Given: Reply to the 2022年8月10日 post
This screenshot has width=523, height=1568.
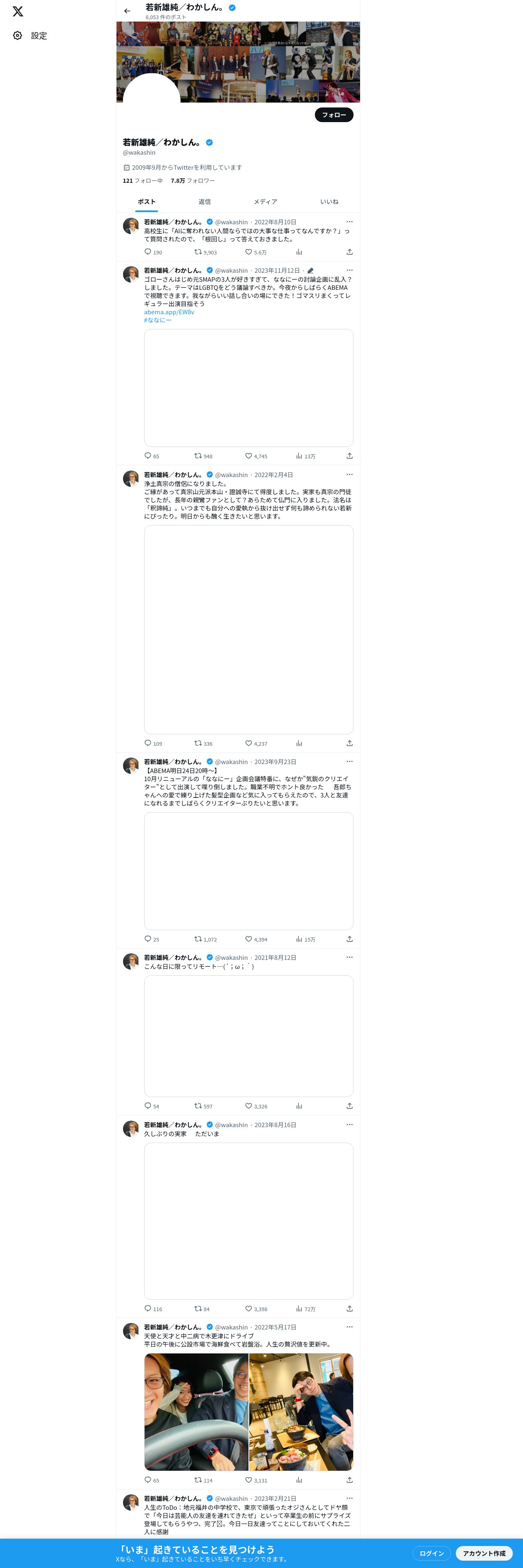Looking at the screenshot, I should 147,252.
